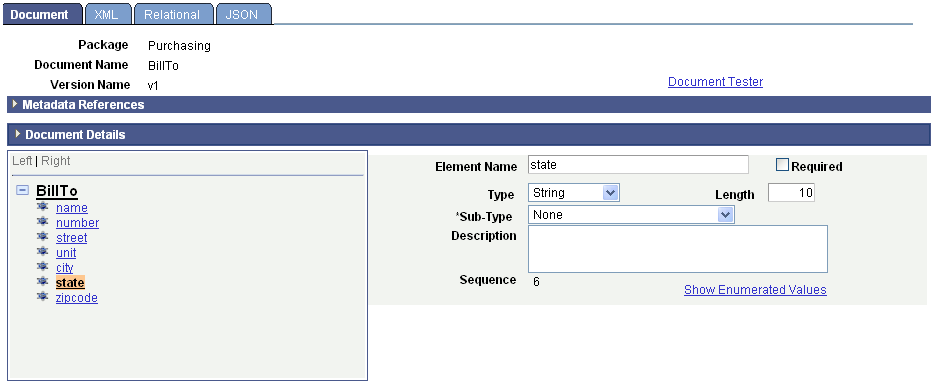This screenshot has width=944, height=389.
Task: Toggle the Required checkbox
Action: 782,165
